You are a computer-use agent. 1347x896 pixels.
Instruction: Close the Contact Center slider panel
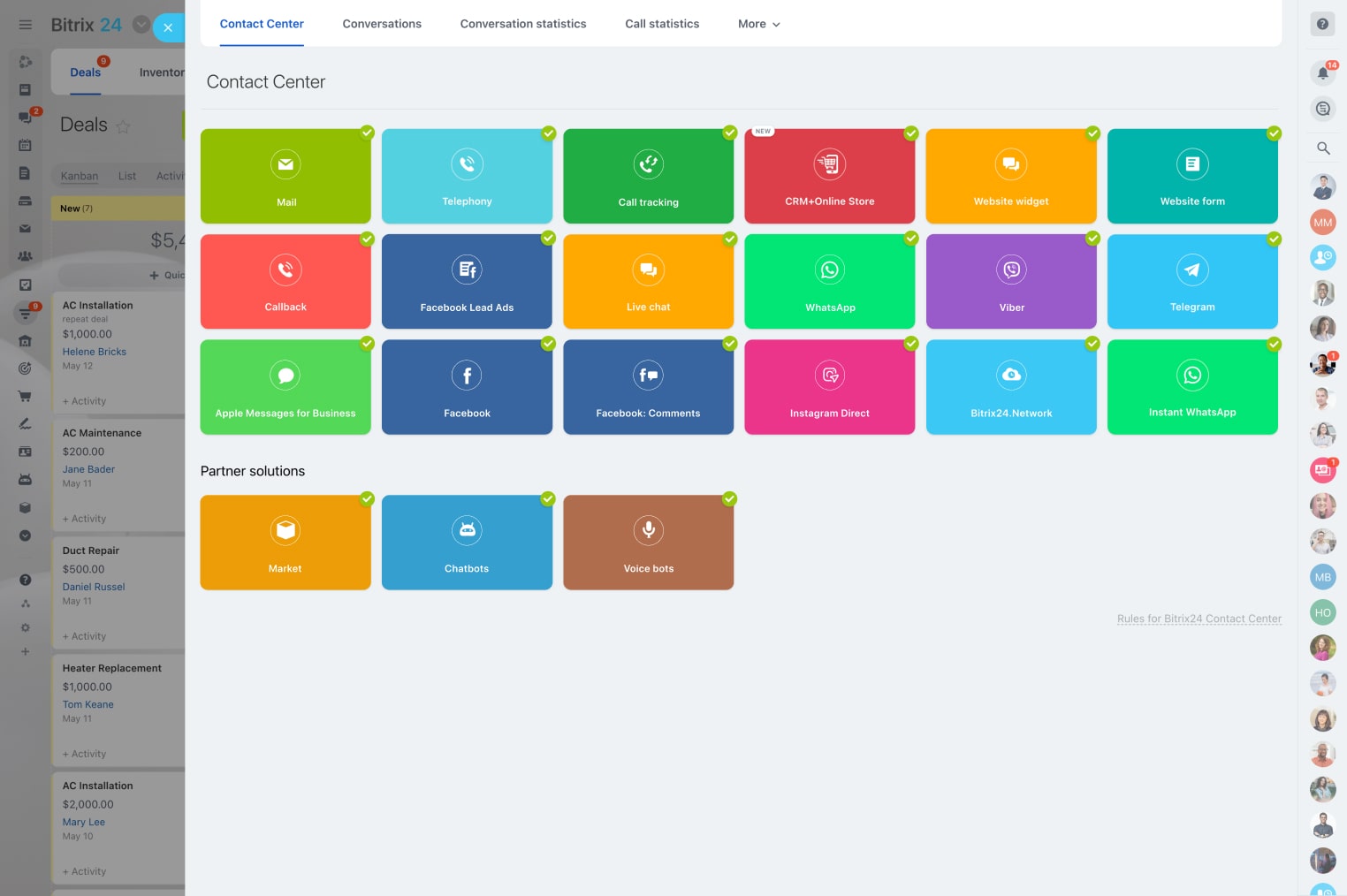coord(168,27)
